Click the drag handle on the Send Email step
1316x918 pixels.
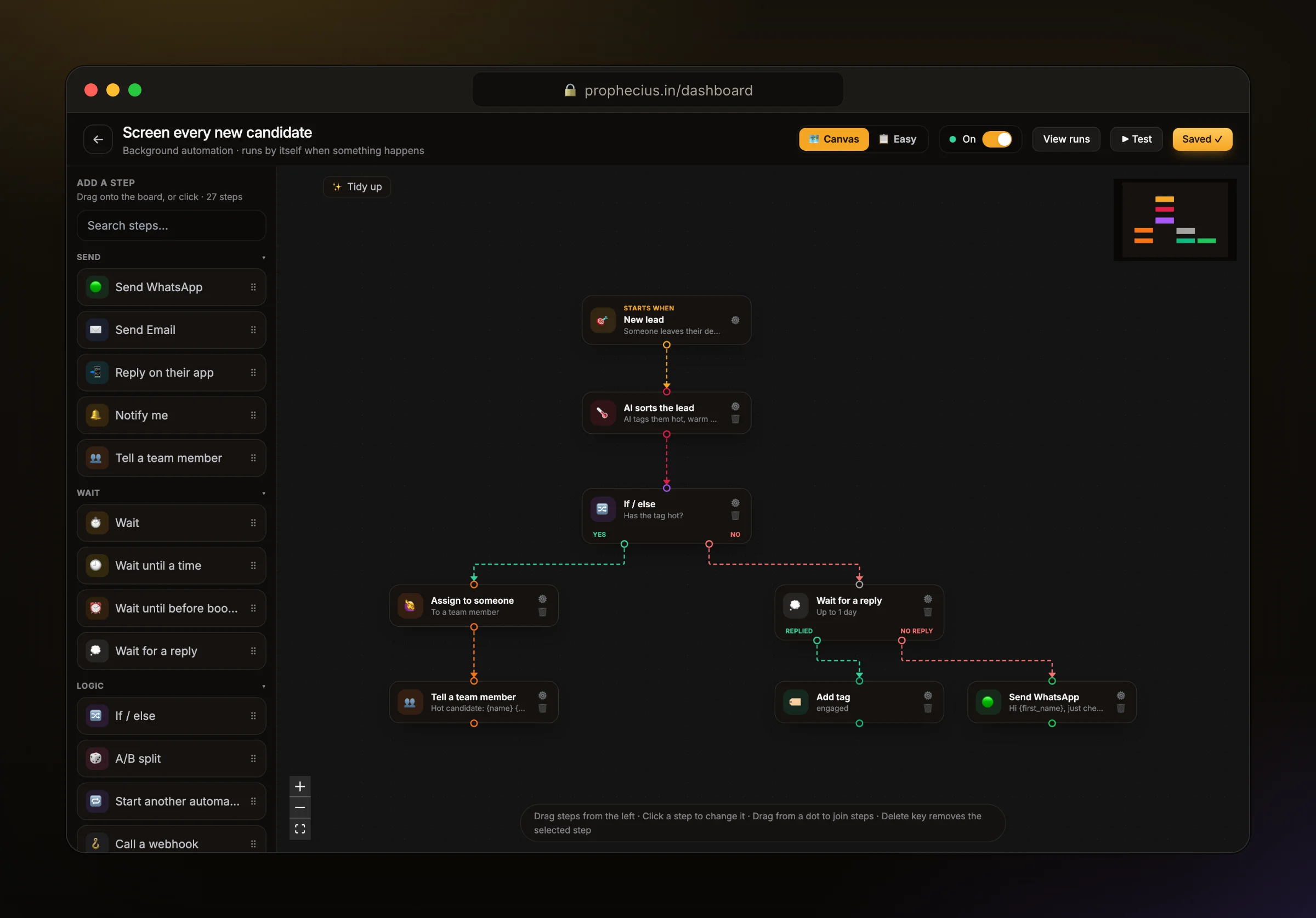[x=253, y=330]
